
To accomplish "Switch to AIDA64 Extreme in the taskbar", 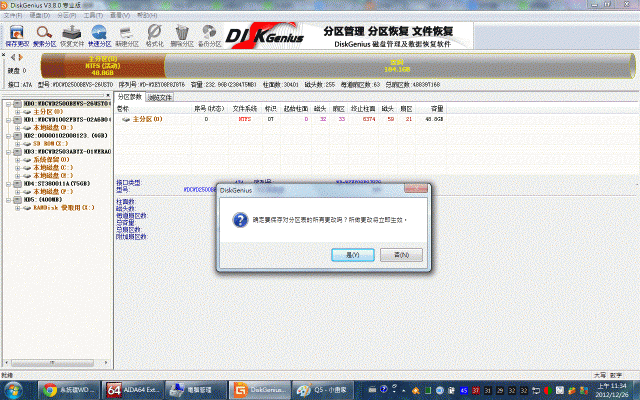I will [133, 390].
